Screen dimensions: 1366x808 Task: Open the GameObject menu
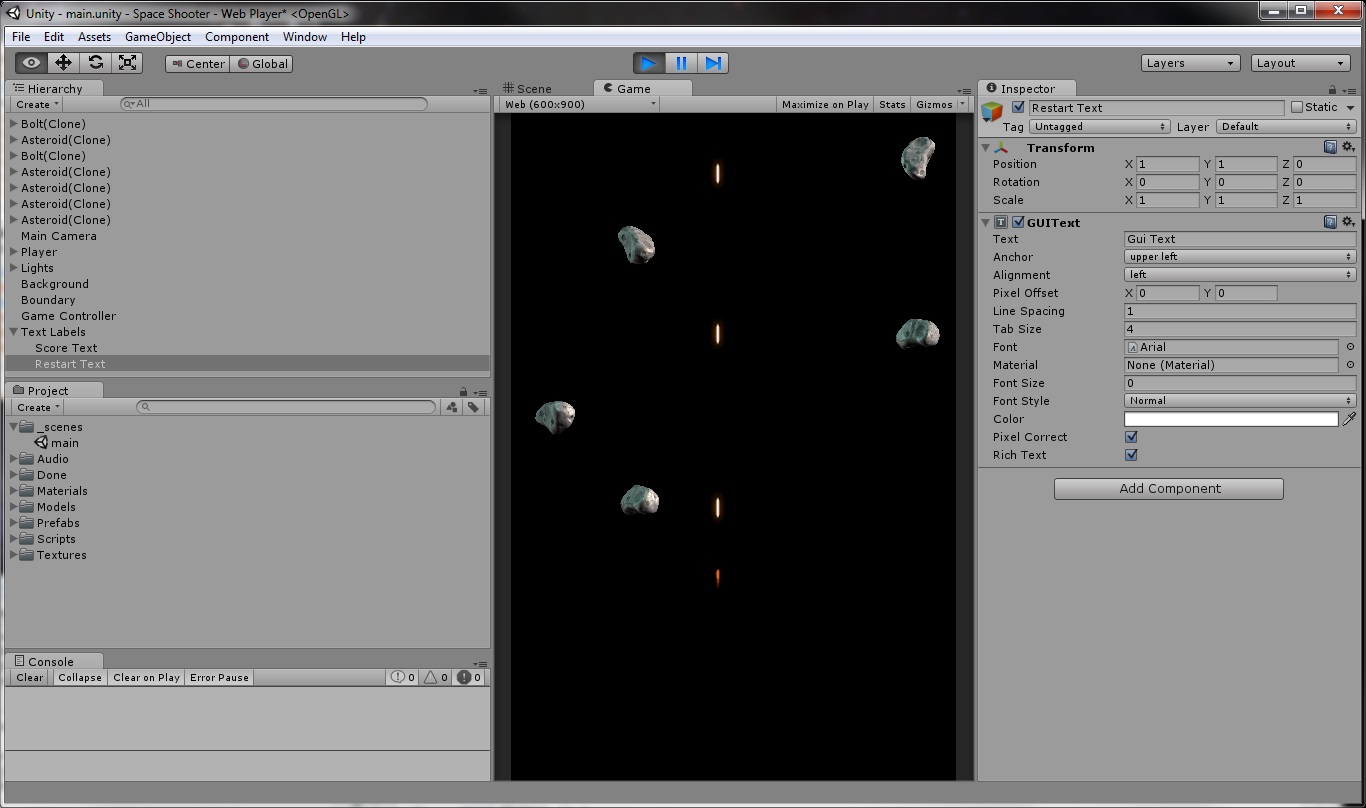tap(157, 36)
